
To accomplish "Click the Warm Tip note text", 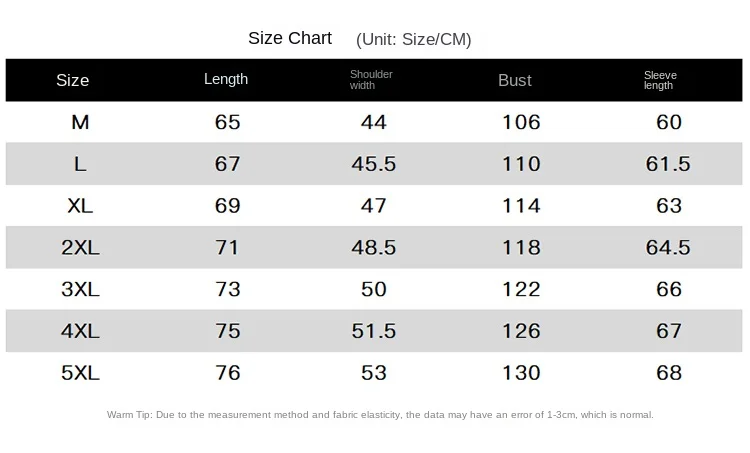I will click(380, 415).
